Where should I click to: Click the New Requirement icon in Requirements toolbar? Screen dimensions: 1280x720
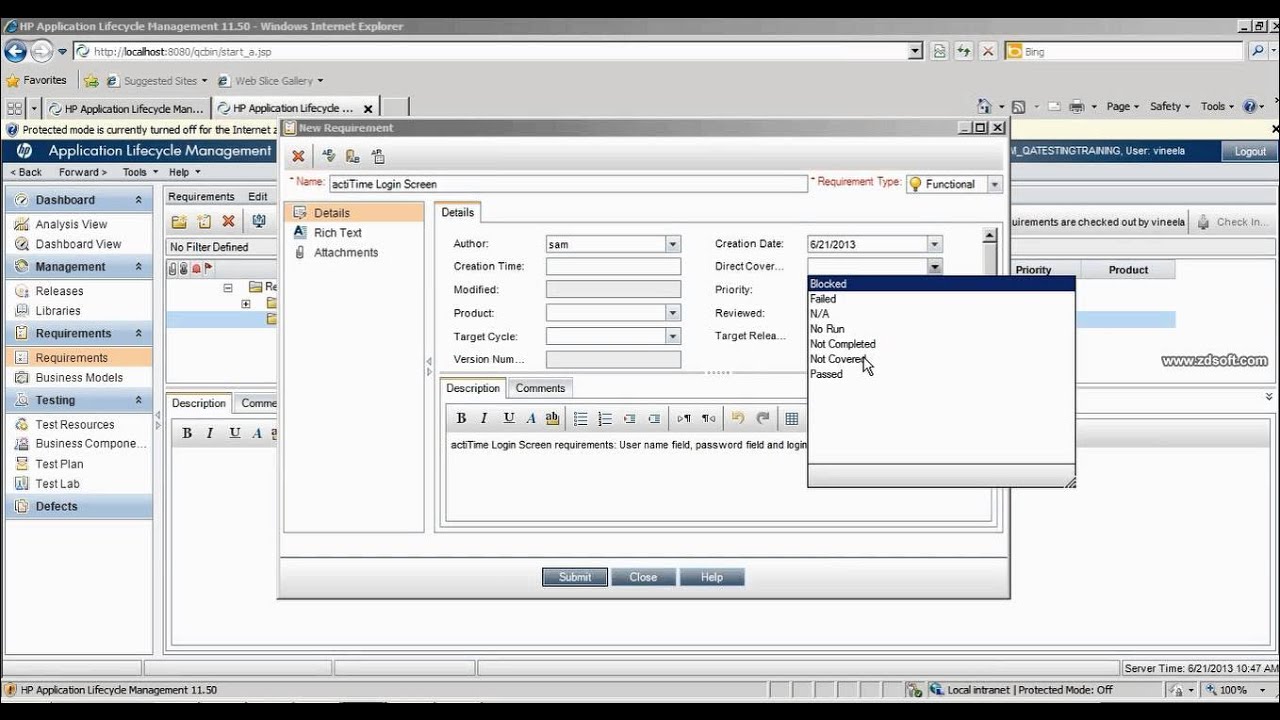click(x=204, y=221)
